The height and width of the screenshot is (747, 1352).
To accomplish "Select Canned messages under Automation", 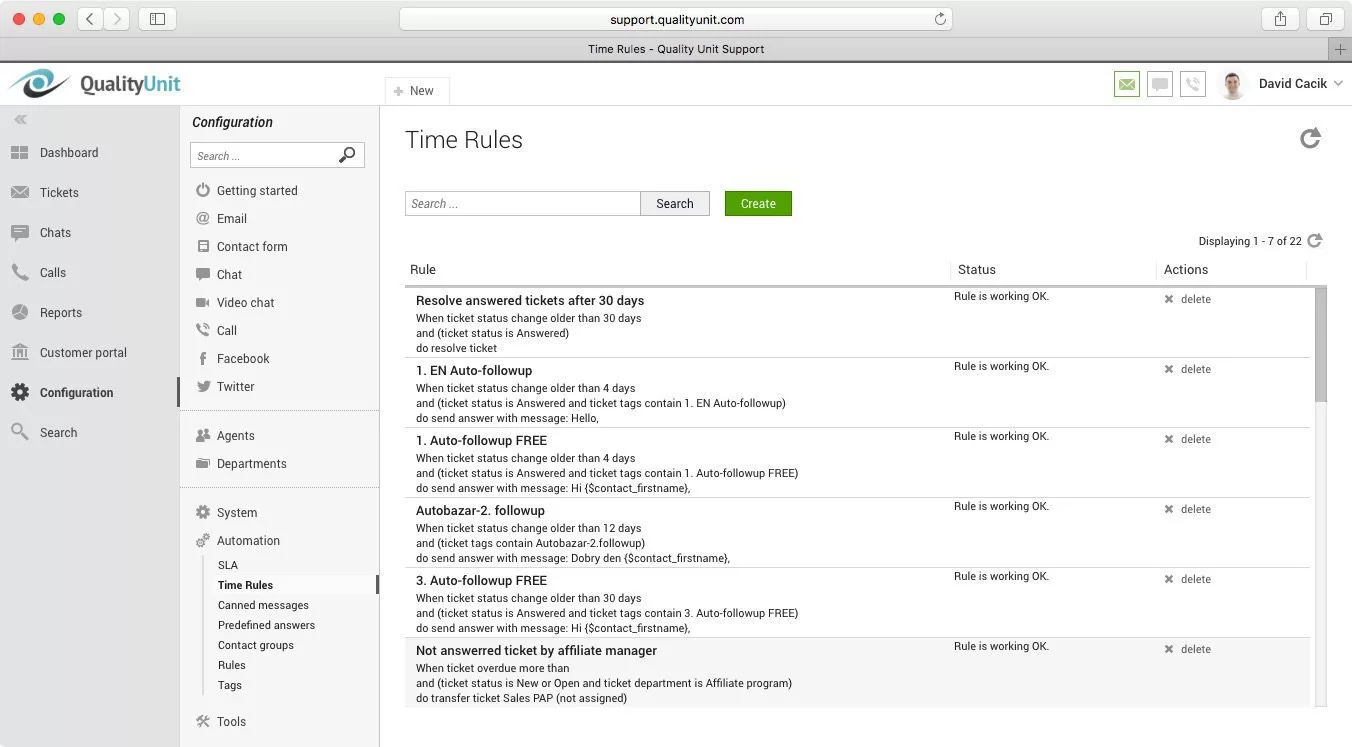I will coord(262,605).
